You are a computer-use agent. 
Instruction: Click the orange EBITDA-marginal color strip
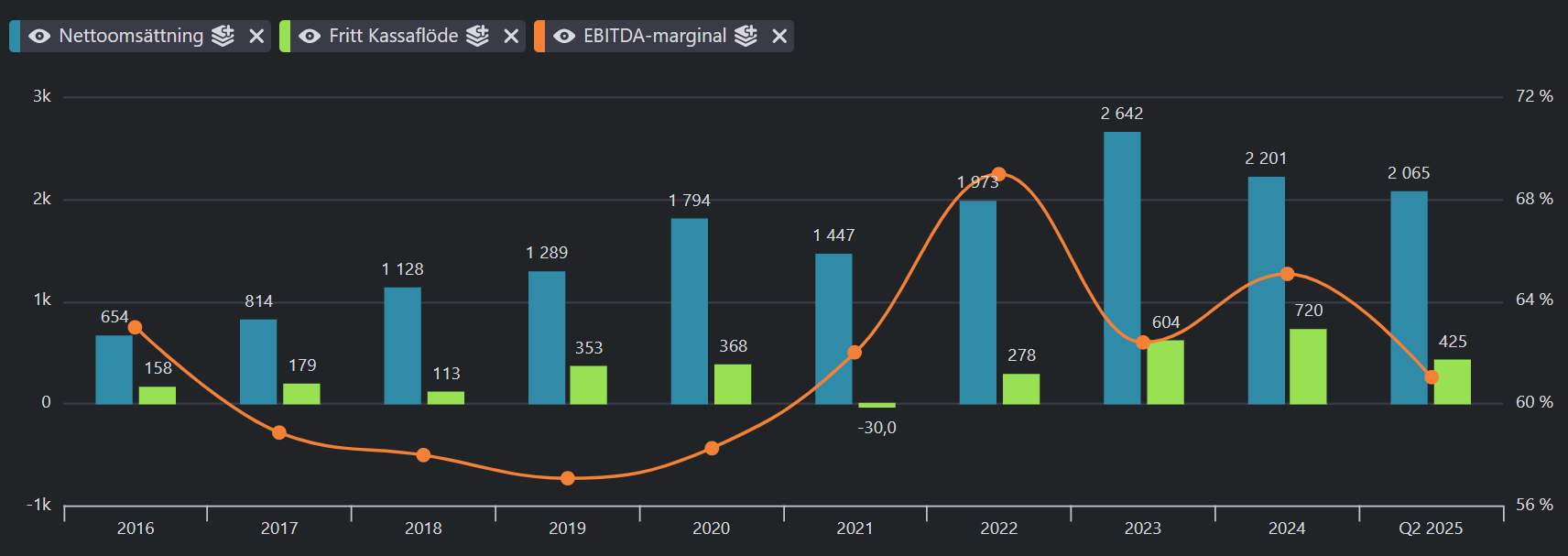[x=539, y=36]
